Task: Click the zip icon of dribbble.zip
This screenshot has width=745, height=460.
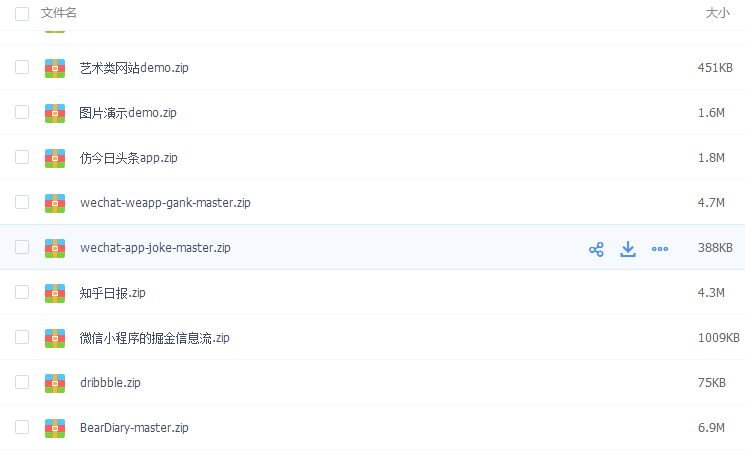Action: tap(55, 383)
